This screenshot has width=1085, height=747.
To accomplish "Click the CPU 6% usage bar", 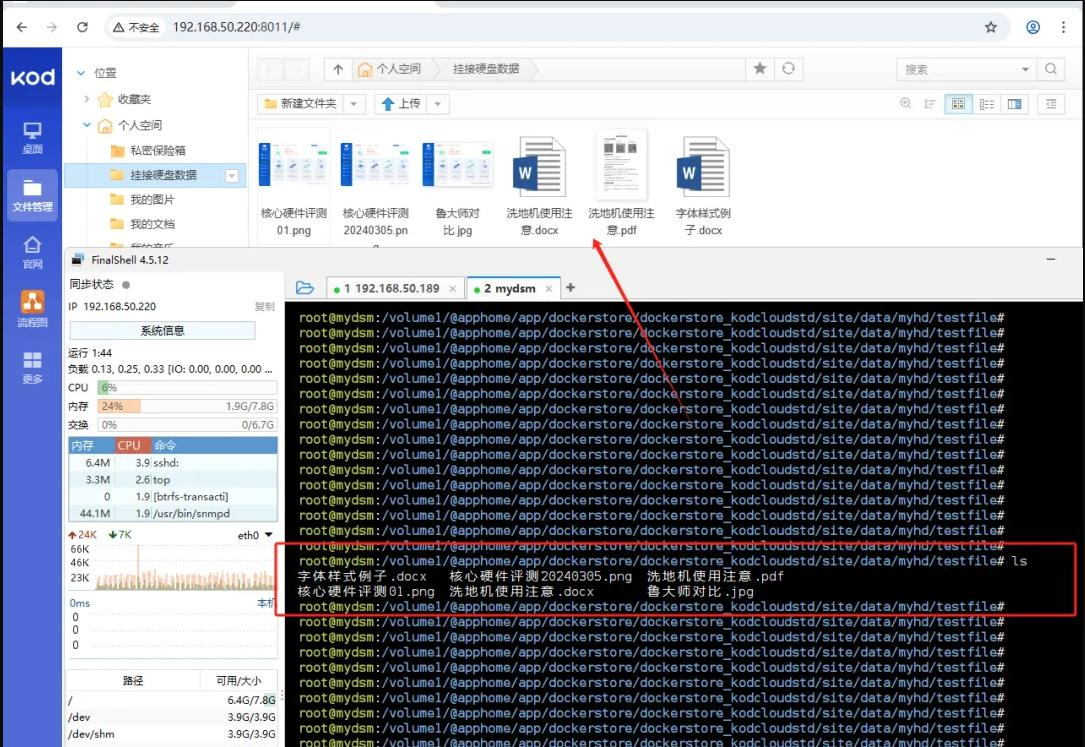I will pyautogui.click(x=187, y=387).
